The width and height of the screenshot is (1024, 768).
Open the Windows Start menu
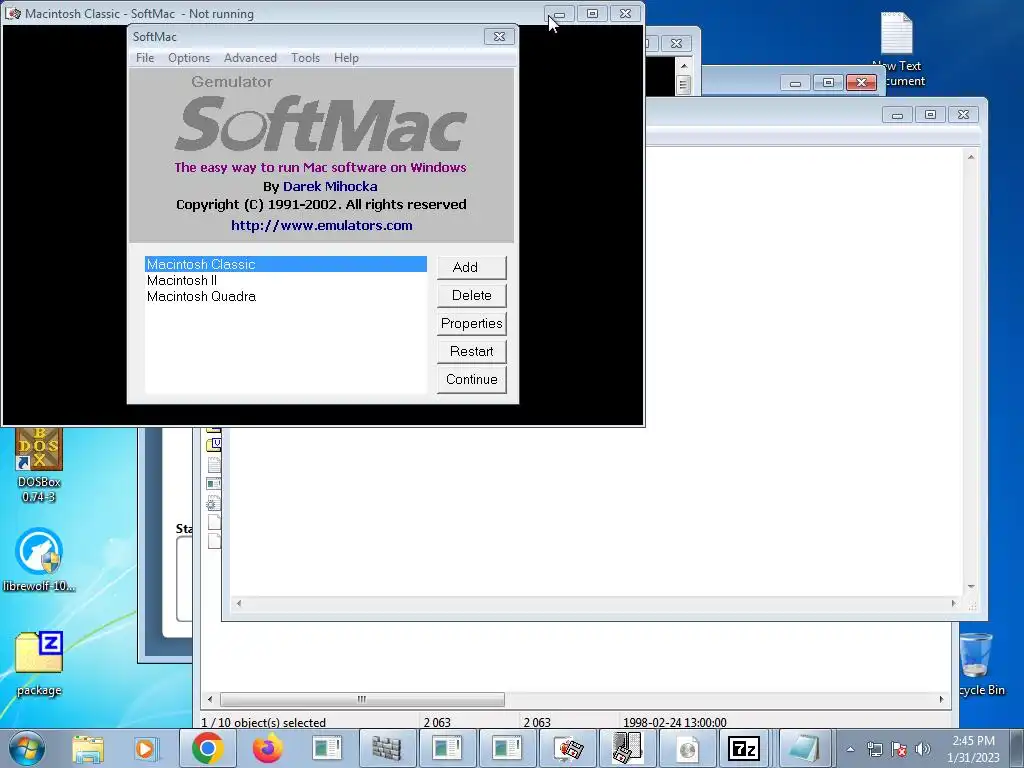coord(26,748)
